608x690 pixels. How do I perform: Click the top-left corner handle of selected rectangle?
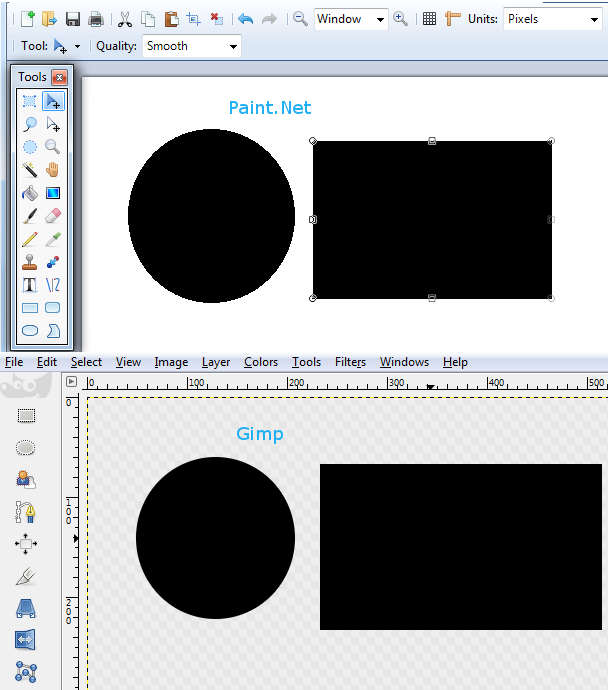click(313, 141)
